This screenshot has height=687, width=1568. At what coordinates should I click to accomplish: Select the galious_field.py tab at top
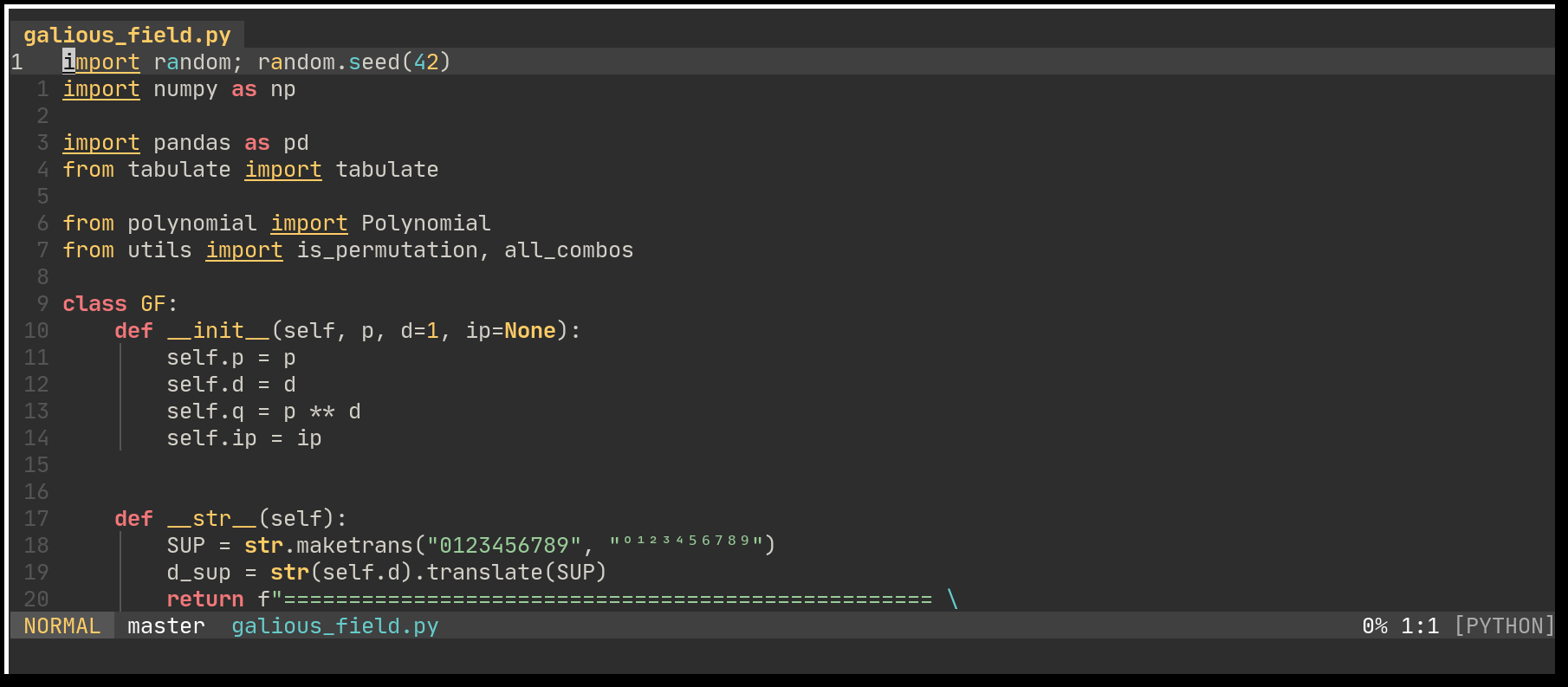127,36
